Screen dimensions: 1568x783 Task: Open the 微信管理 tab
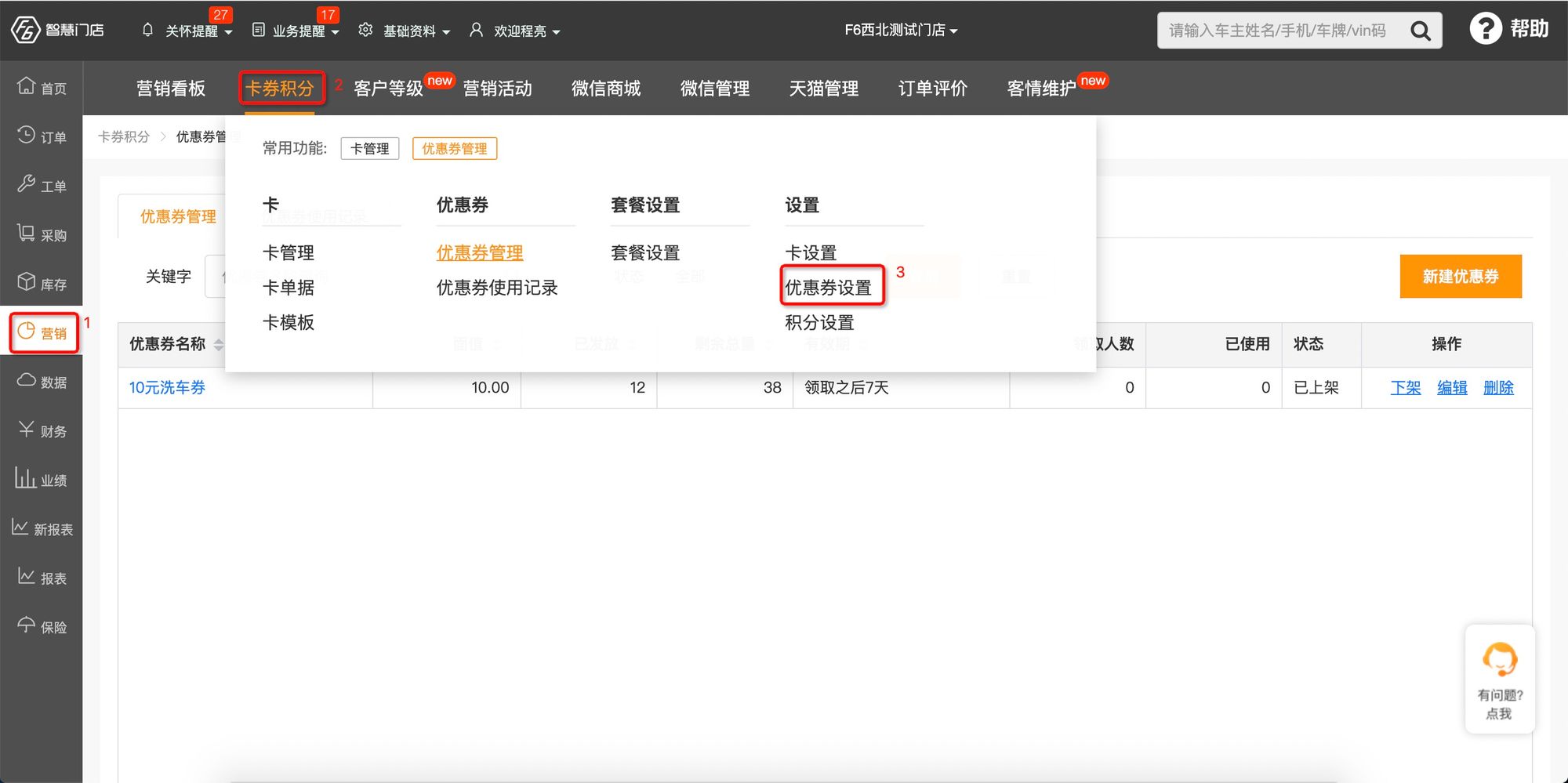click(715, 88)
